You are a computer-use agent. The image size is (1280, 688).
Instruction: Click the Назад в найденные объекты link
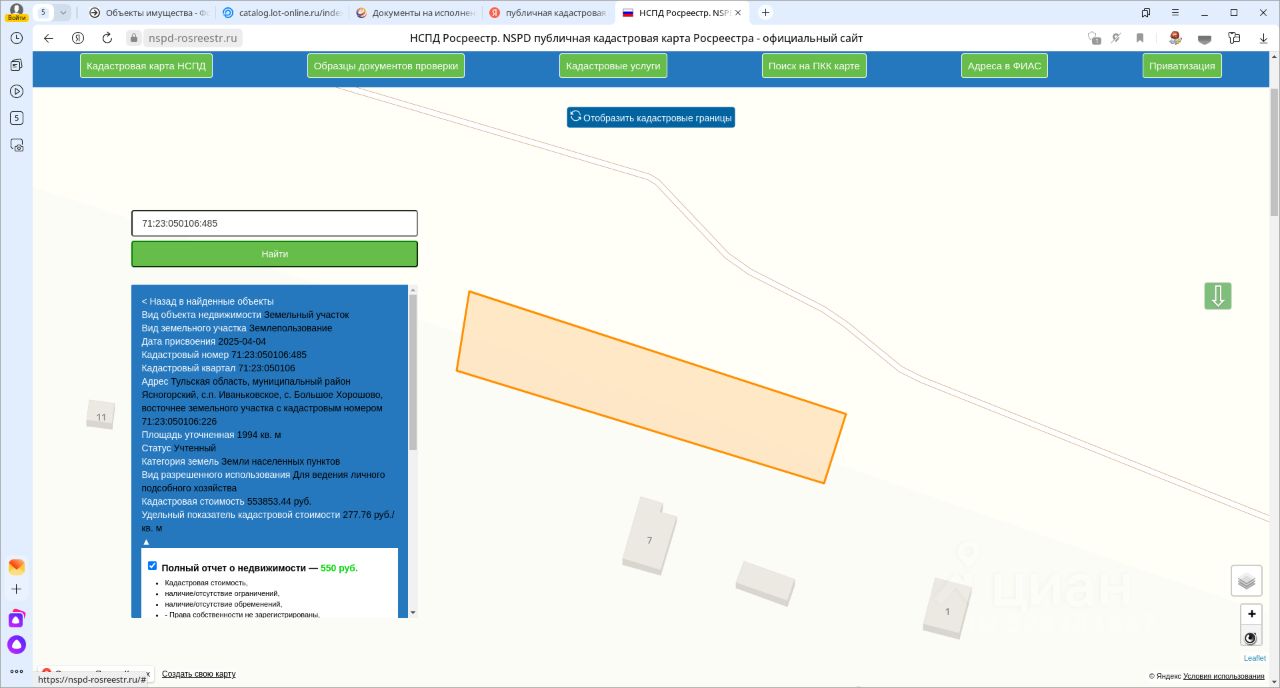[207, 301]
